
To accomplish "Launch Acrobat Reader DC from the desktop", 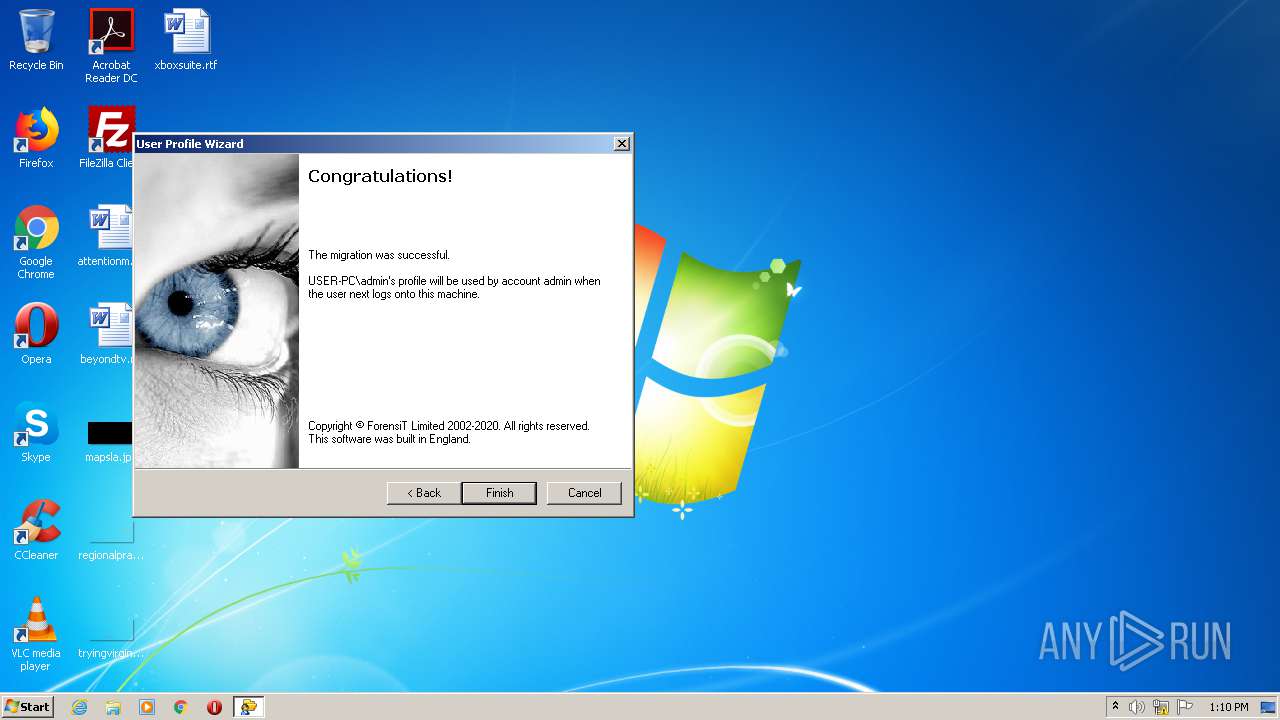I will (x=111, y=46).
